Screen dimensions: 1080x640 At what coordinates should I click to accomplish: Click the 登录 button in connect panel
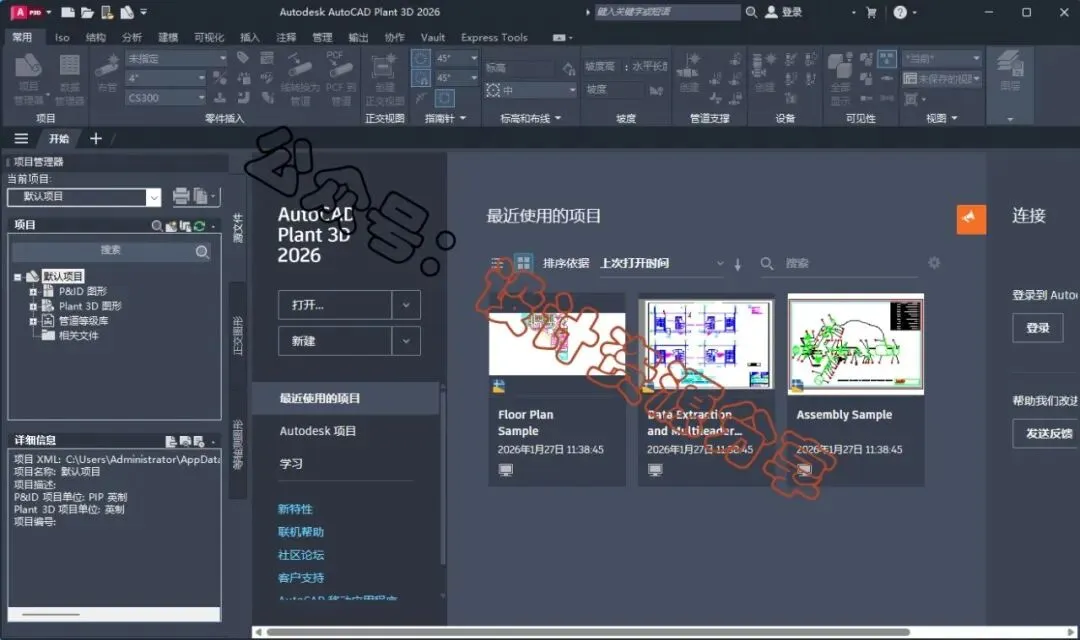pos(1037,328)
